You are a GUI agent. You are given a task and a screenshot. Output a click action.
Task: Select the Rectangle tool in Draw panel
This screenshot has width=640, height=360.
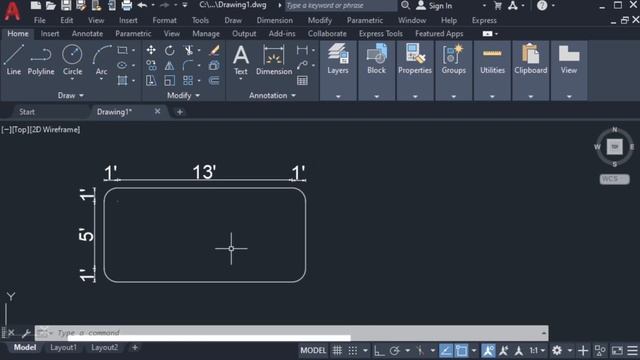click(122, 50)
